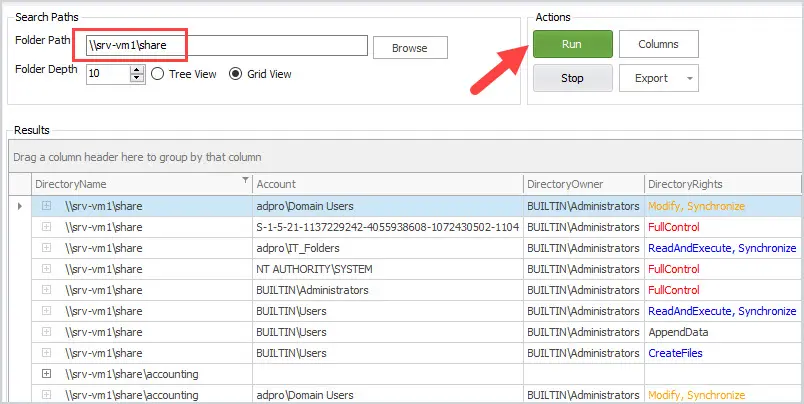804x404 pixels.
Task: Expand the BUILTIN\Users ReadAndExecute row
Action: [x=47, y=311]
